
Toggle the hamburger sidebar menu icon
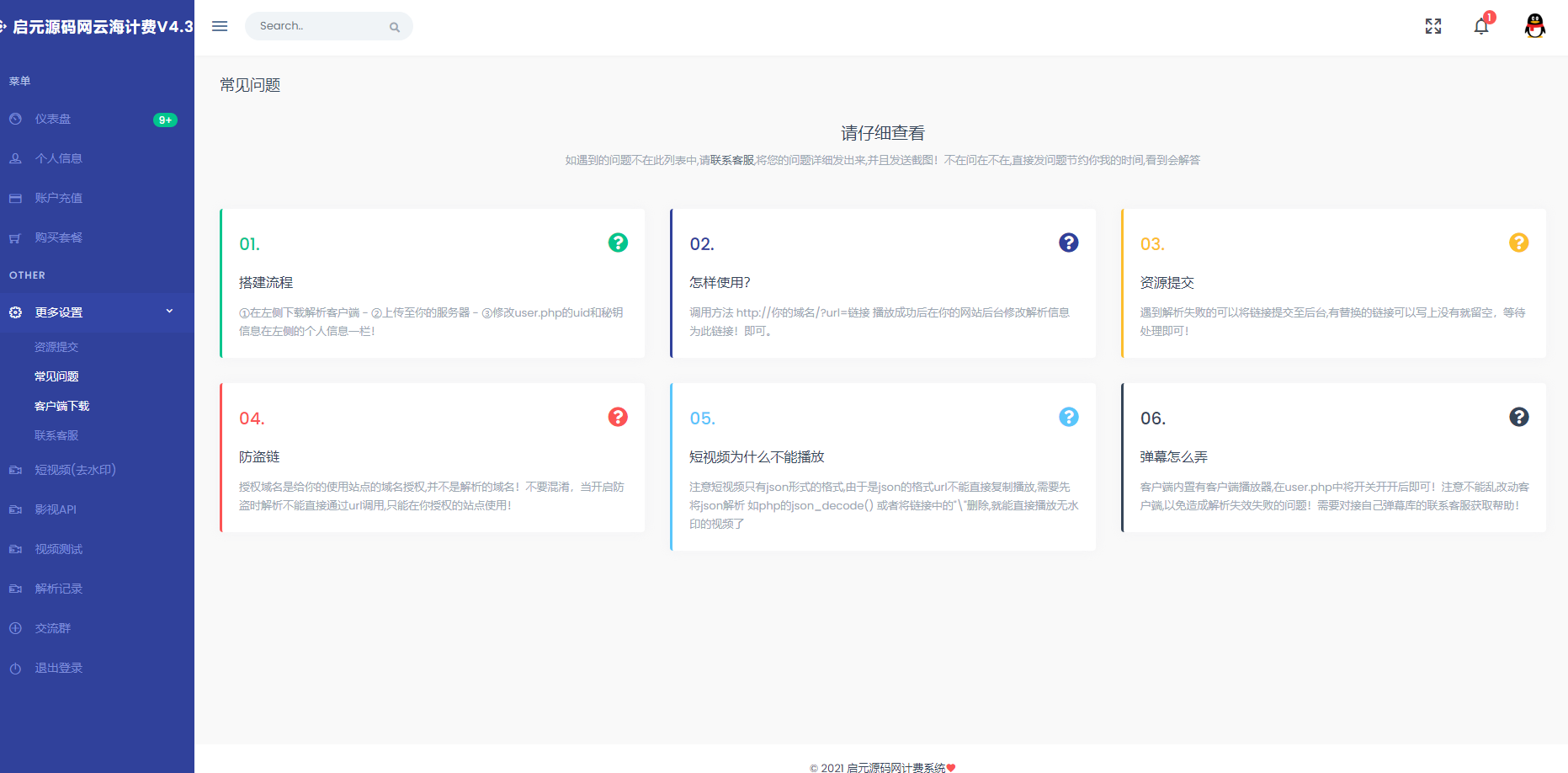[x=220, y=26]
